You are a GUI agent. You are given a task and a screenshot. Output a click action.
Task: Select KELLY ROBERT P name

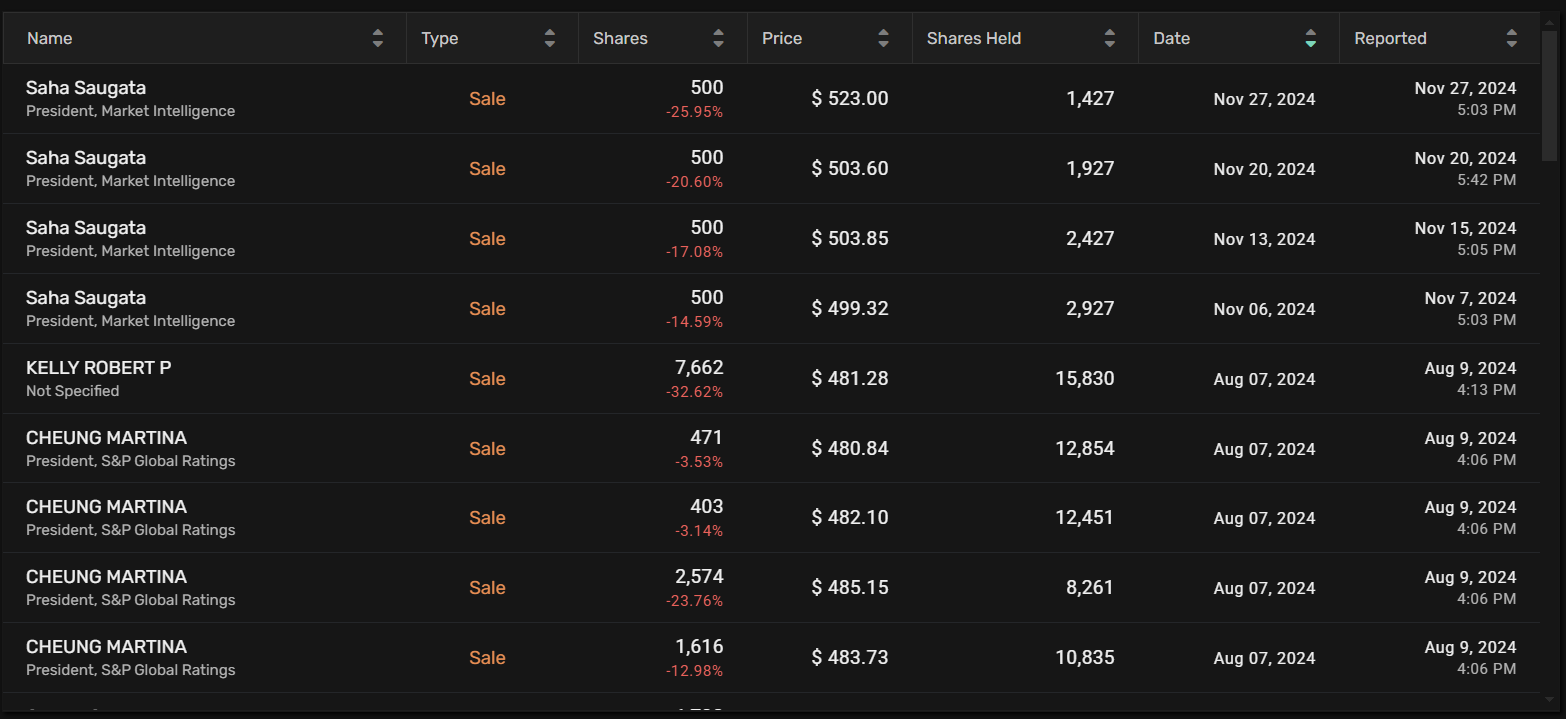[99, 368]
